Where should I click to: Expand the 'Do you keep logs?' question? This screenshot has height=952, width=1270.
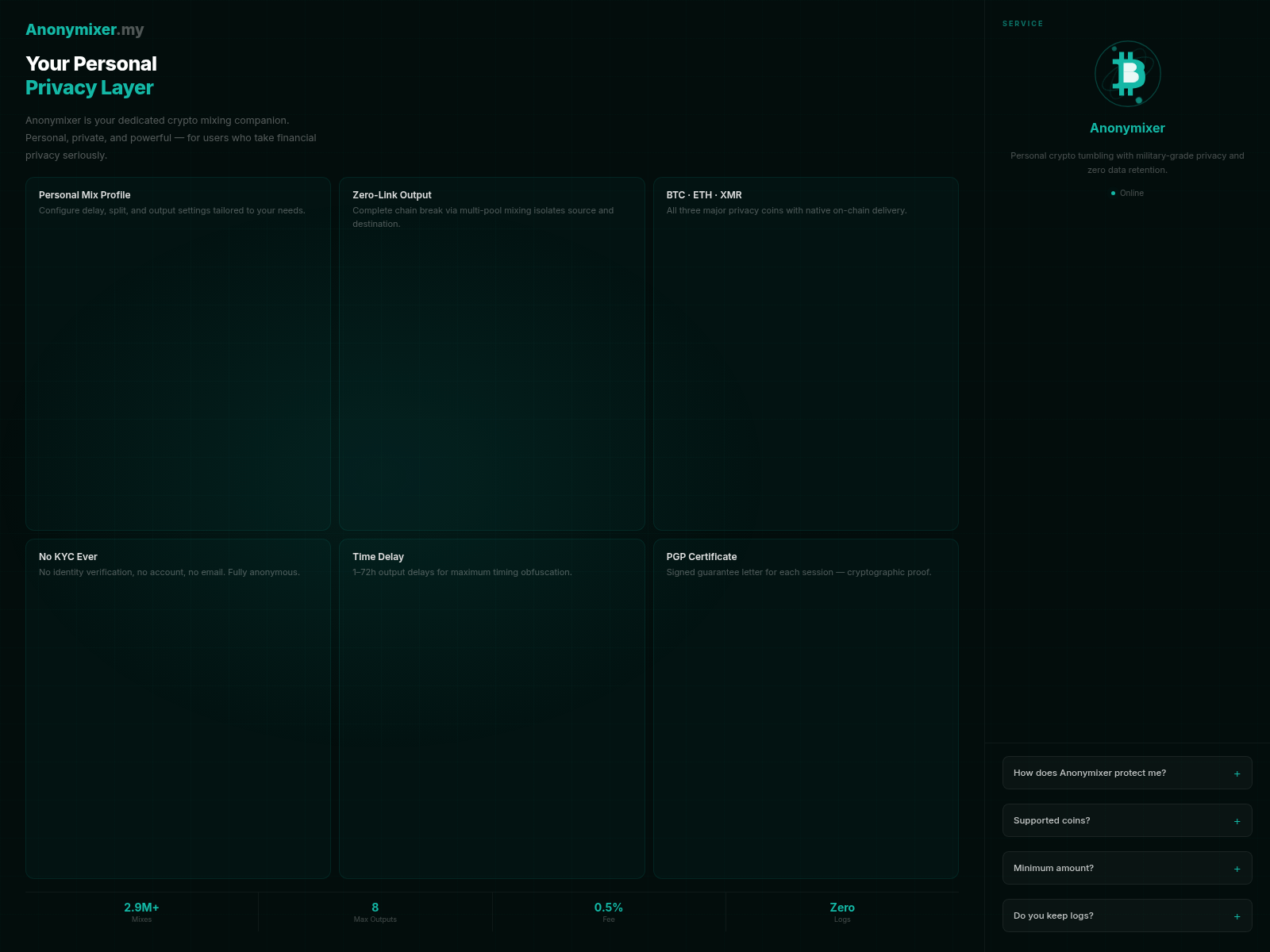[x=1127, y=916]
